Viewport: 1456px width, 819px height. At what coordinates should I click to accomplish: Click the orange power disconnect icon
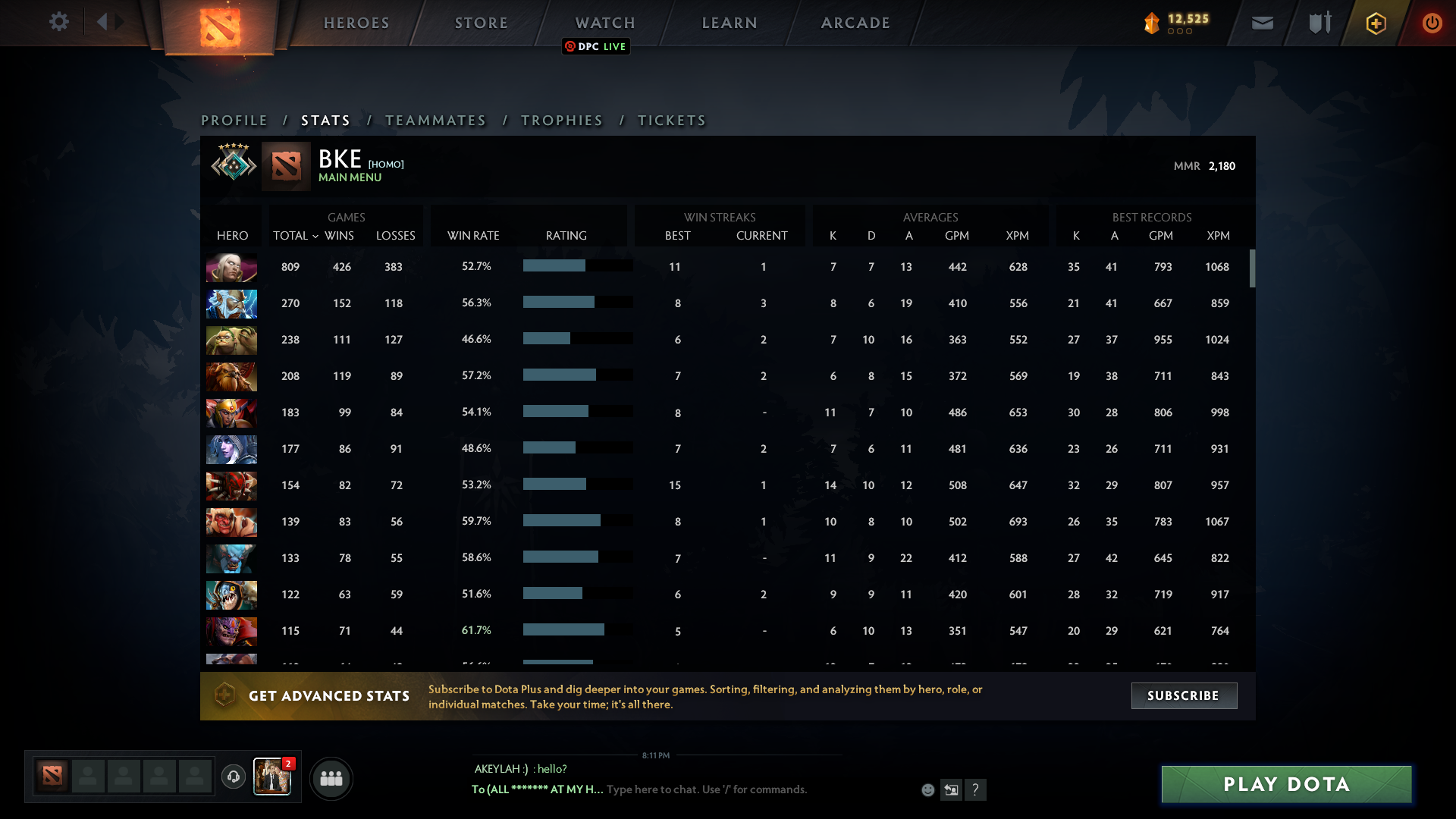pyautogui.click(x=1432, y=23)
